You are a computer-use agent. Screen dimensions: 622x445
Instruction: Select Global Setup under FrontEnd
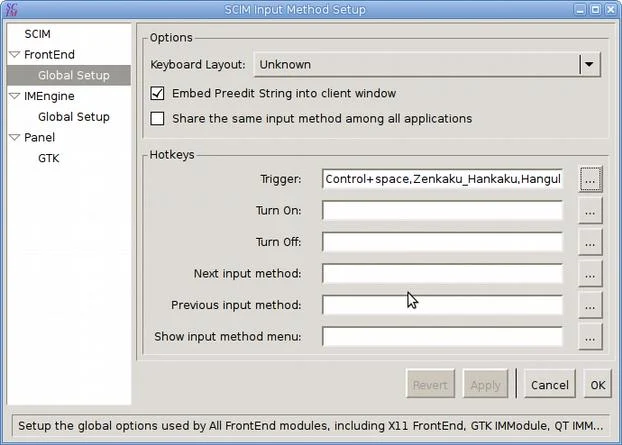[74, 75]
